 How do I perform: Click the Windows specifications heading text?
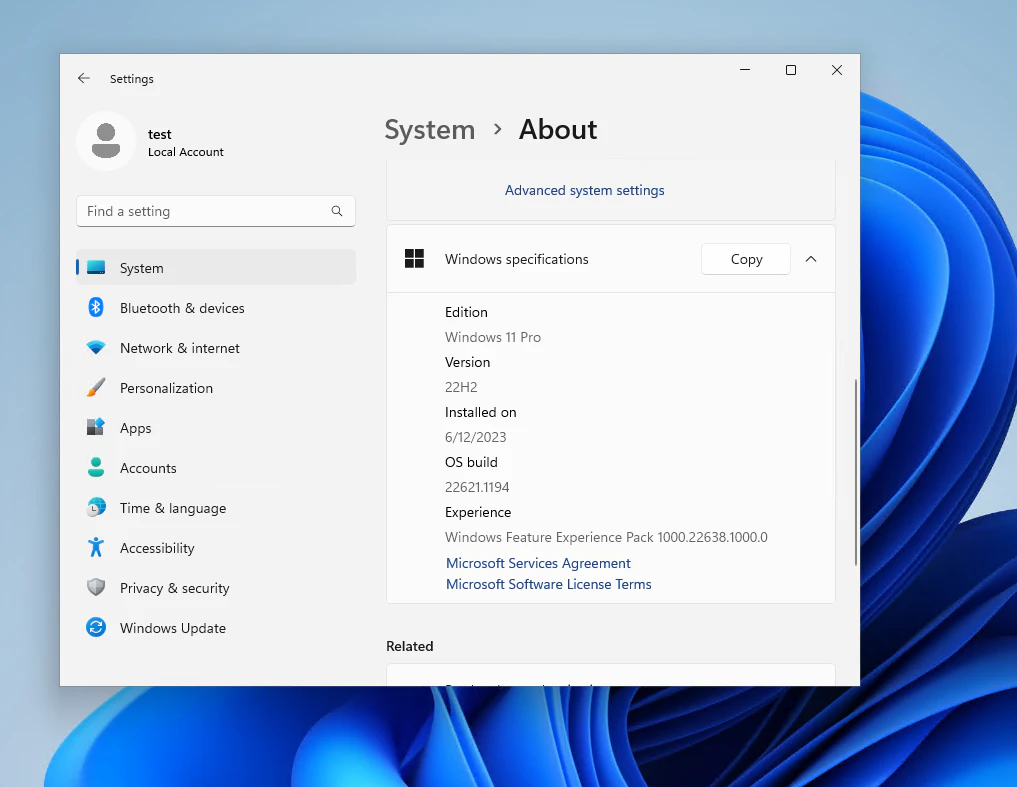[517, 259]
